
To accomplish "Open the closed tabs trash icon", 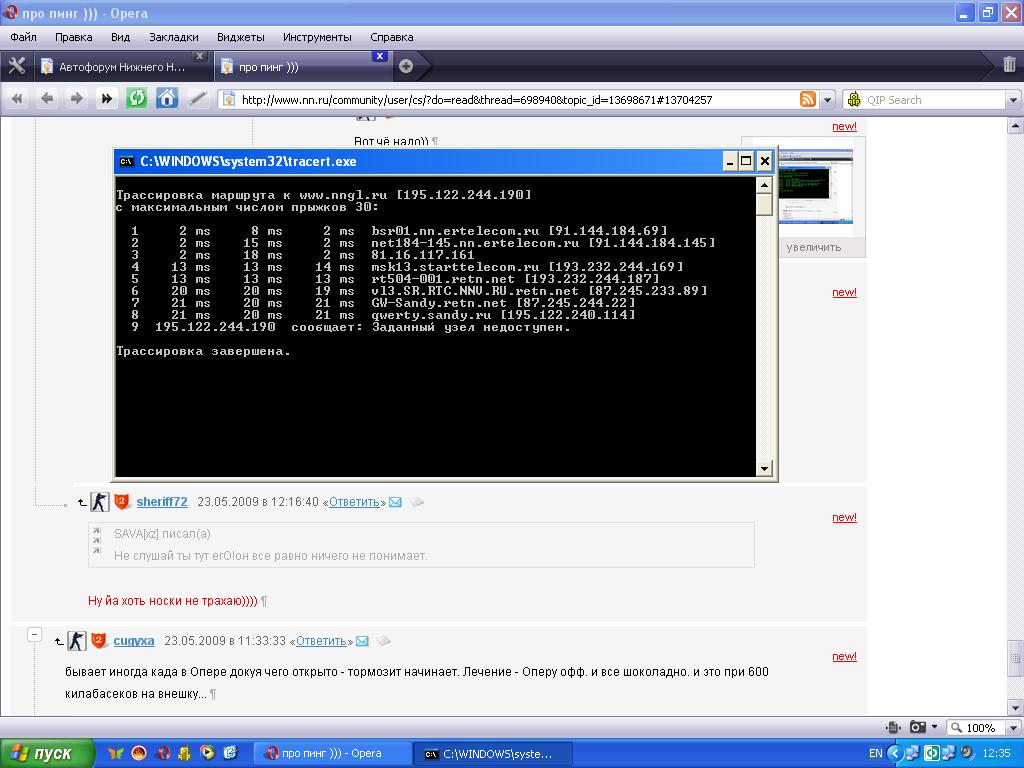I will pyautogui.click(x=1009, y=65).
